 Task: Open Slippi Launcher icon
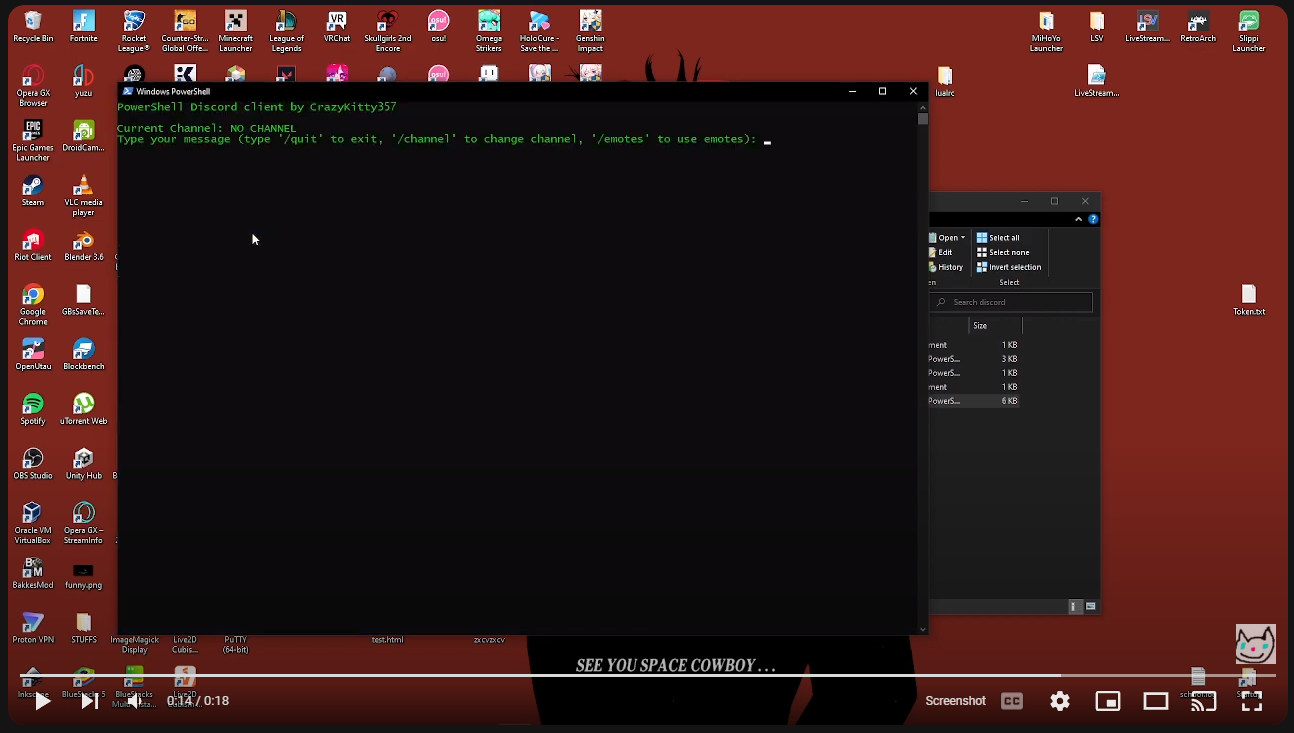[x=1249, y=31]
